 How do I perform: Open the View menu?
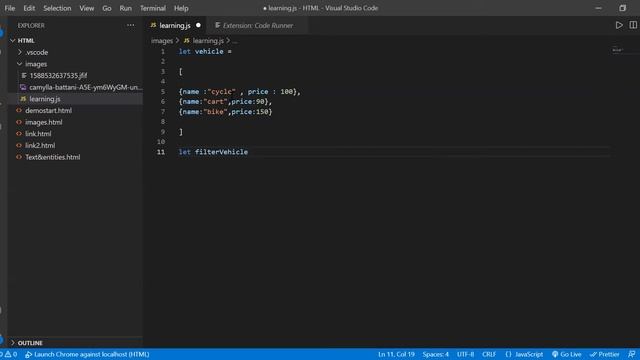click(87, 8)
